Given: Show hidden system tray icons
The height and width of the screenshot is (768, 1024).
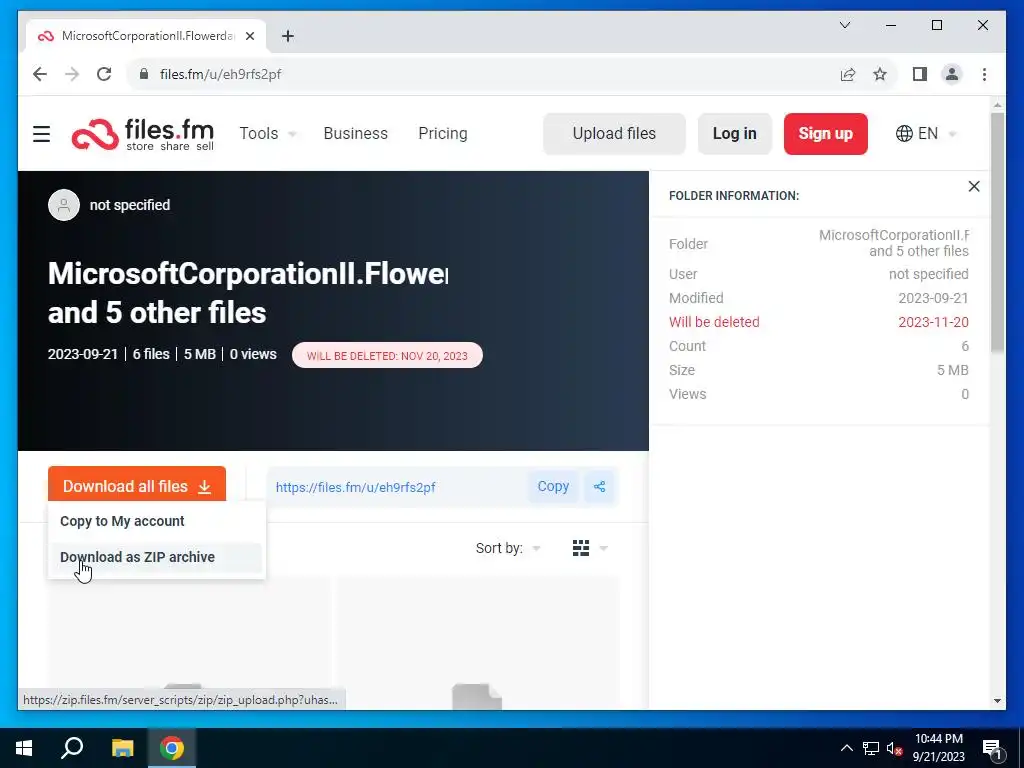Looking at the screenshot, I should tap(846, 748).
